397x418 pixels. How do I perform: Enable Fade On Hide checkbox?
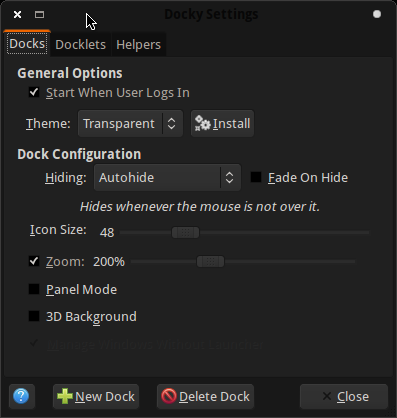tap(256, 177)
